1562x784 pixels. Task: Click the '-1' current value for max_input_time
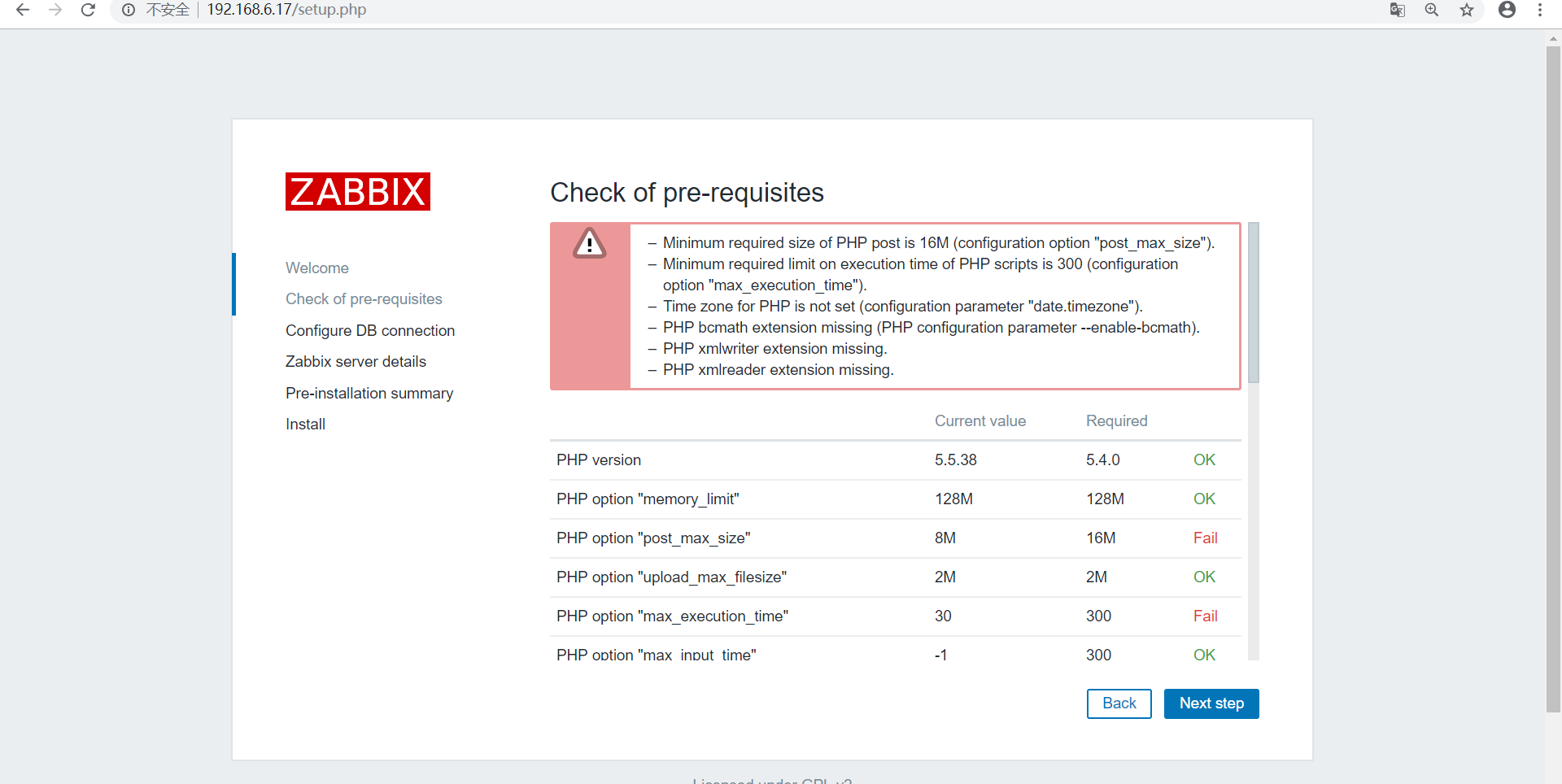tap(941, 655)
